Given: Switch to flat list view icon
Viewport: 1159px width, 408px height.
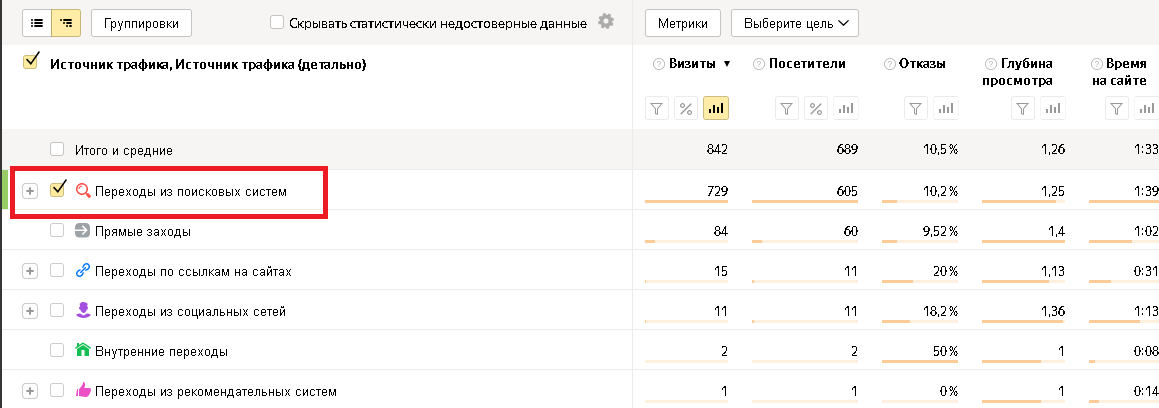Looking at the screenshot, I should 36,23.
